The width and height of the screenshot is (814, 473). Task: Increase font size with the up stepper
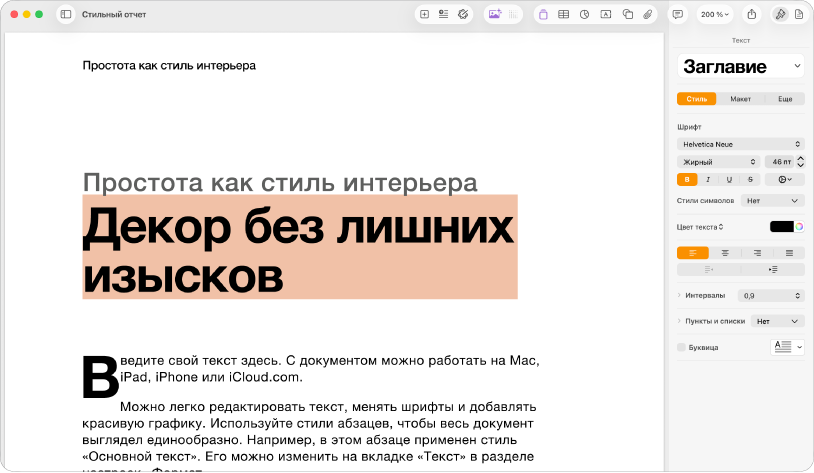[x=801, y=158]
